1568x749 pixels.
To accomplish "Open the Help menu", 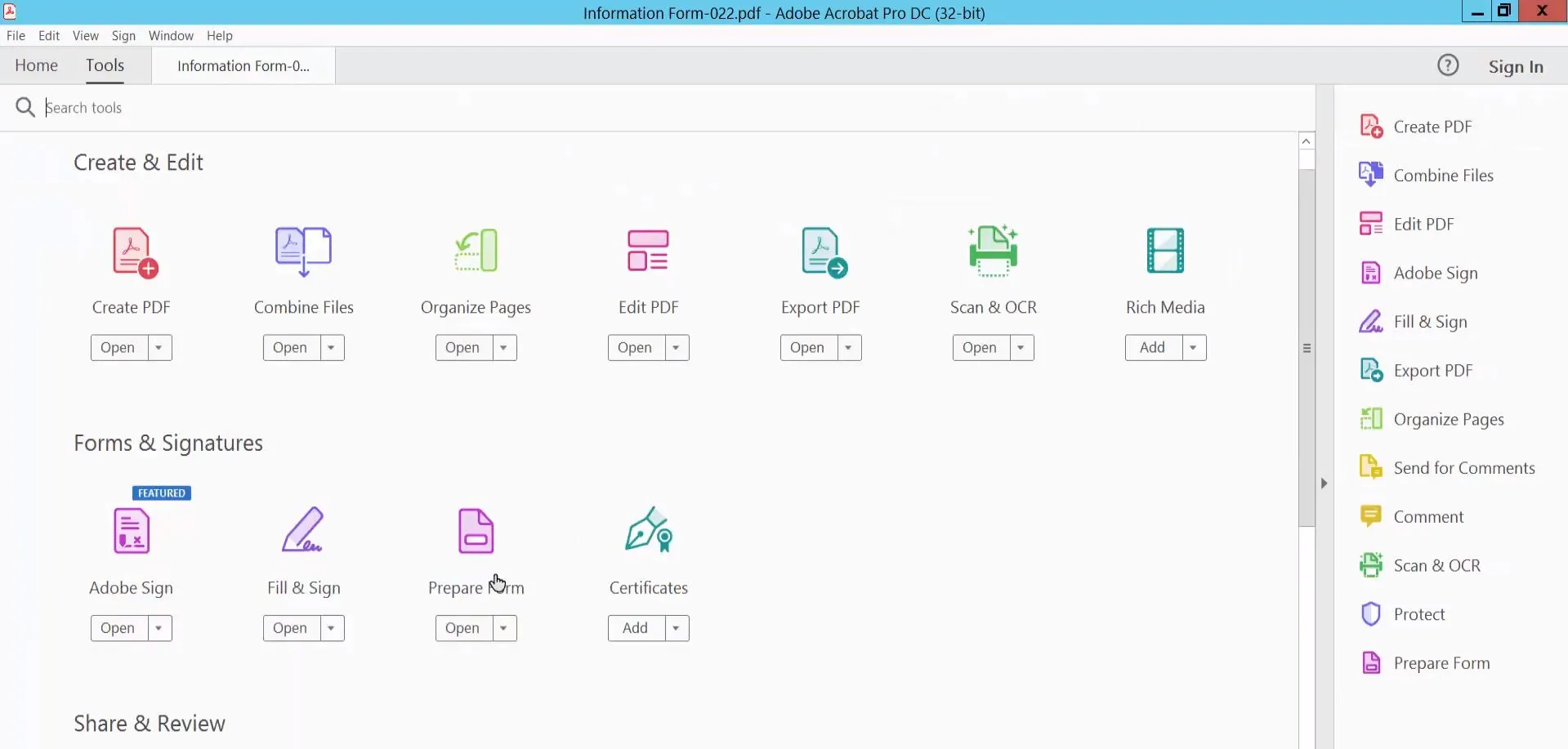I will click(219, 36).
